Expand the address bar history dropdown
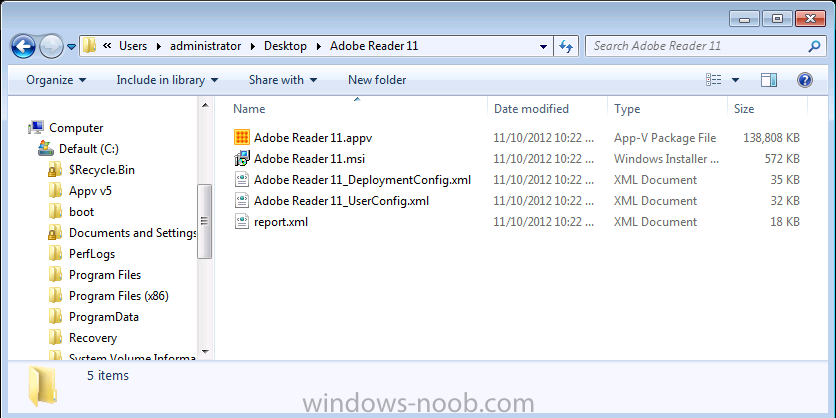 (543, 47)
